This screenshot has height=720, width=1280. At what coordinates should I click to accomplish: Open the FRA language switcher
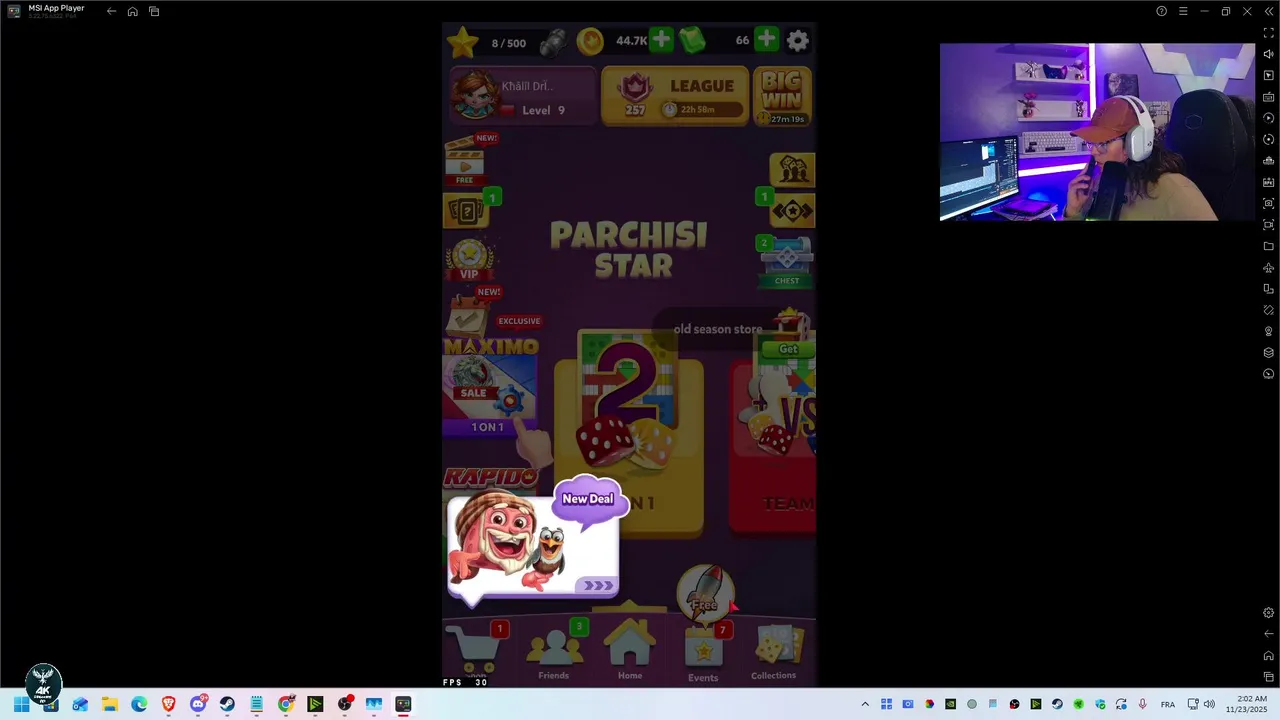(1168, 705)
